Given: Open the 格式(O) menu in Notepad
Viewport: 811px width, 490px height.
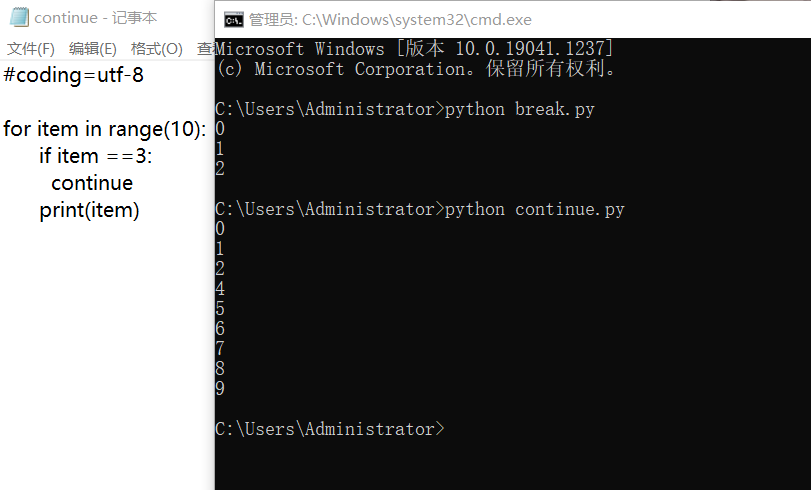Looking at the screenshot, I should [x=156, y=49].
